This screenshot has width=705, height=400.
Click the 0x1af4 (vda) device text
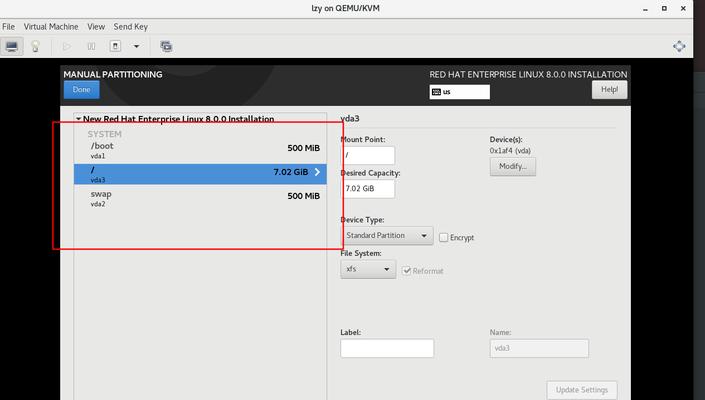click(x=510, y=151)
